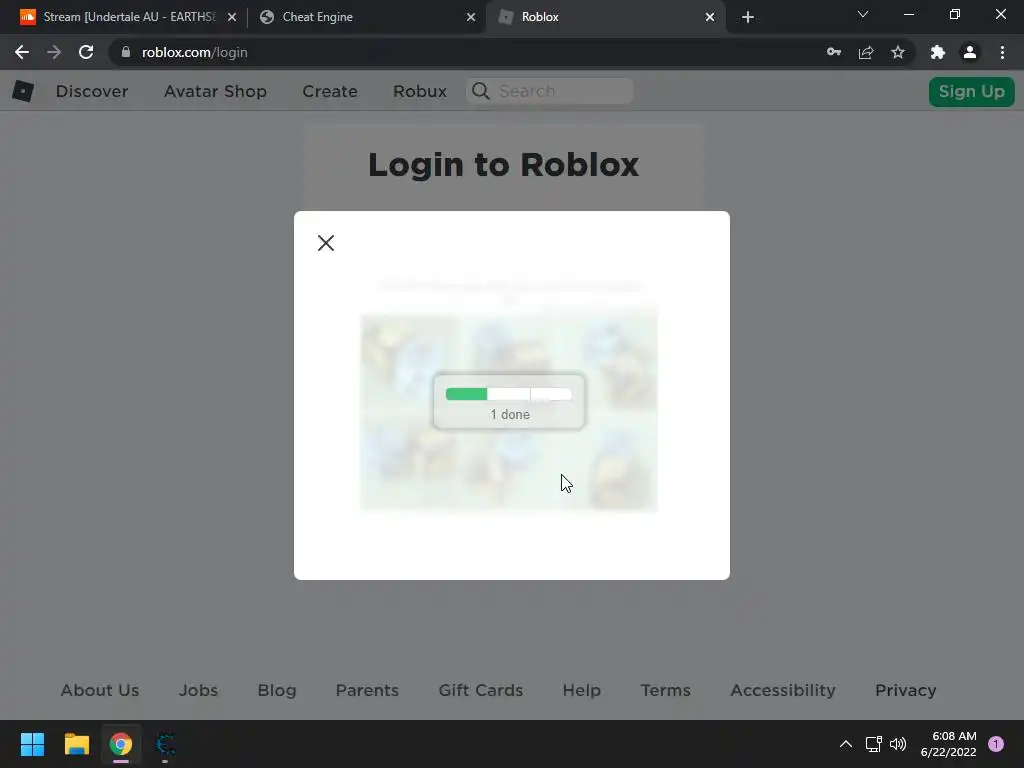This screenshot has height=768, width=1024.
Task: Close the Cheat Engine tab
Action: click(x=471, y=17)
